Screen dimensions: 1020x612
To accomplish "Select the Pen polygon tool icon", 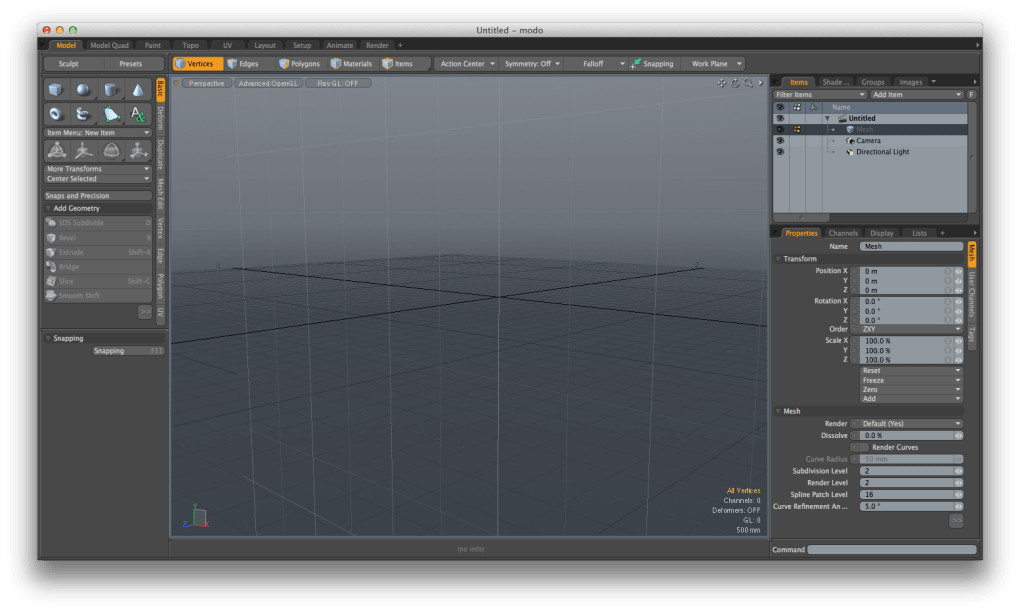I will [x=111, y=114].
